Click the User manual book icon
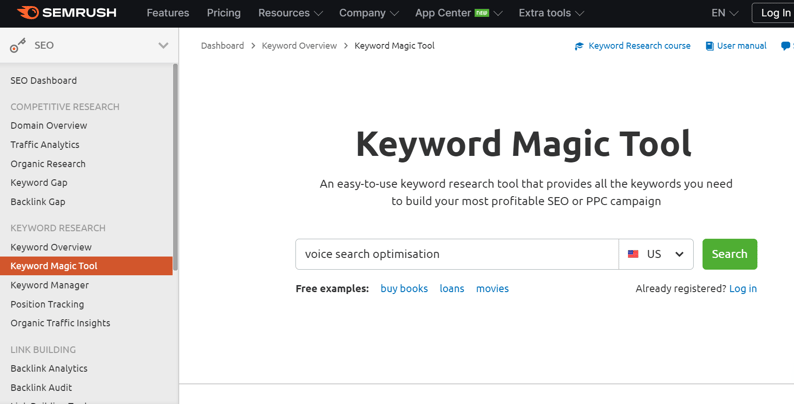Viewport: 794px width, 404px height. pyautogui.click(x=709, y=46)
